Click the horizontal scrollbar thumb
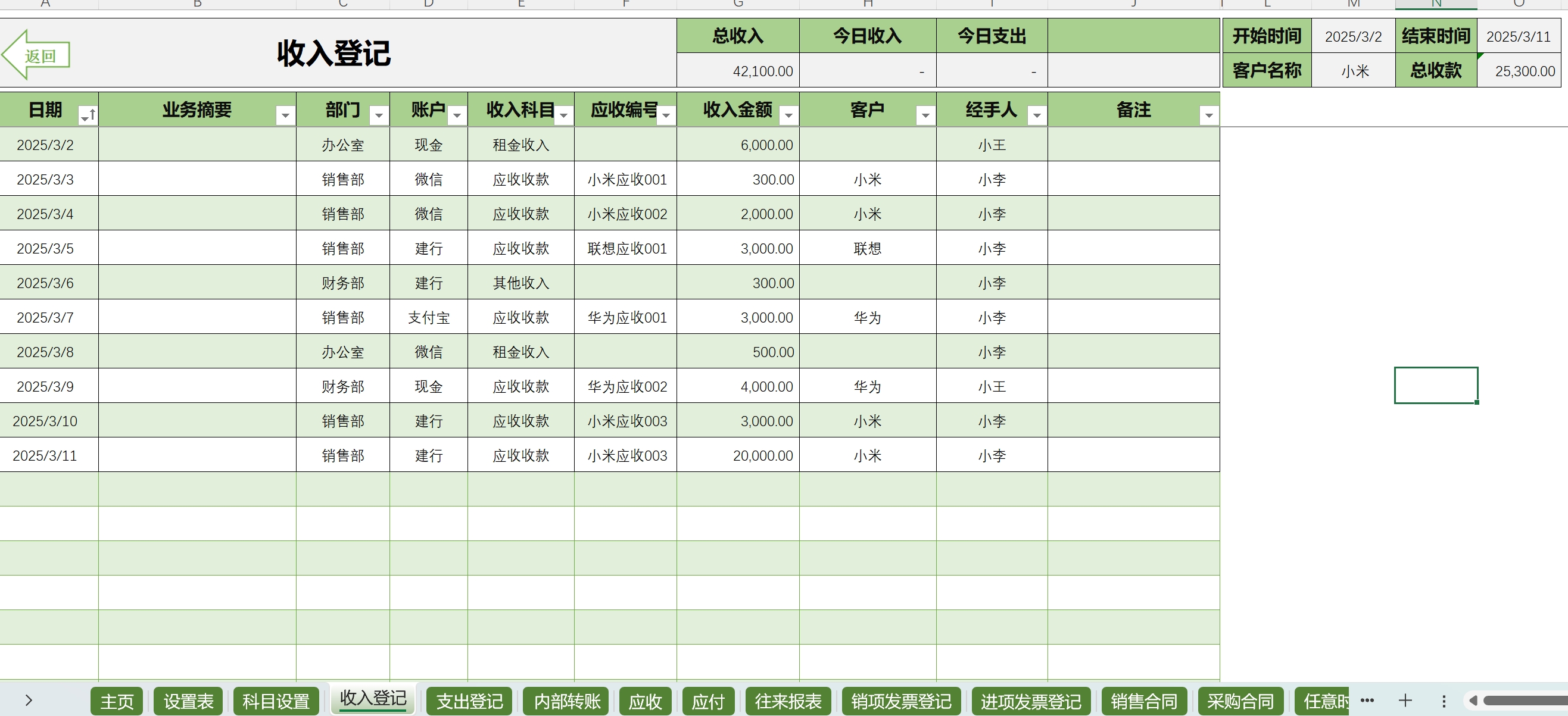Screen dimensions: 1568x716 pos(1525,701)
